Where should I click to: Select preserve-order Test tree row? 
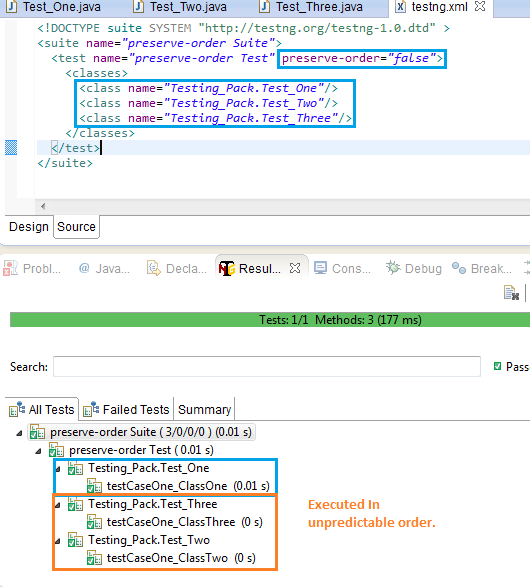point(131,450)
